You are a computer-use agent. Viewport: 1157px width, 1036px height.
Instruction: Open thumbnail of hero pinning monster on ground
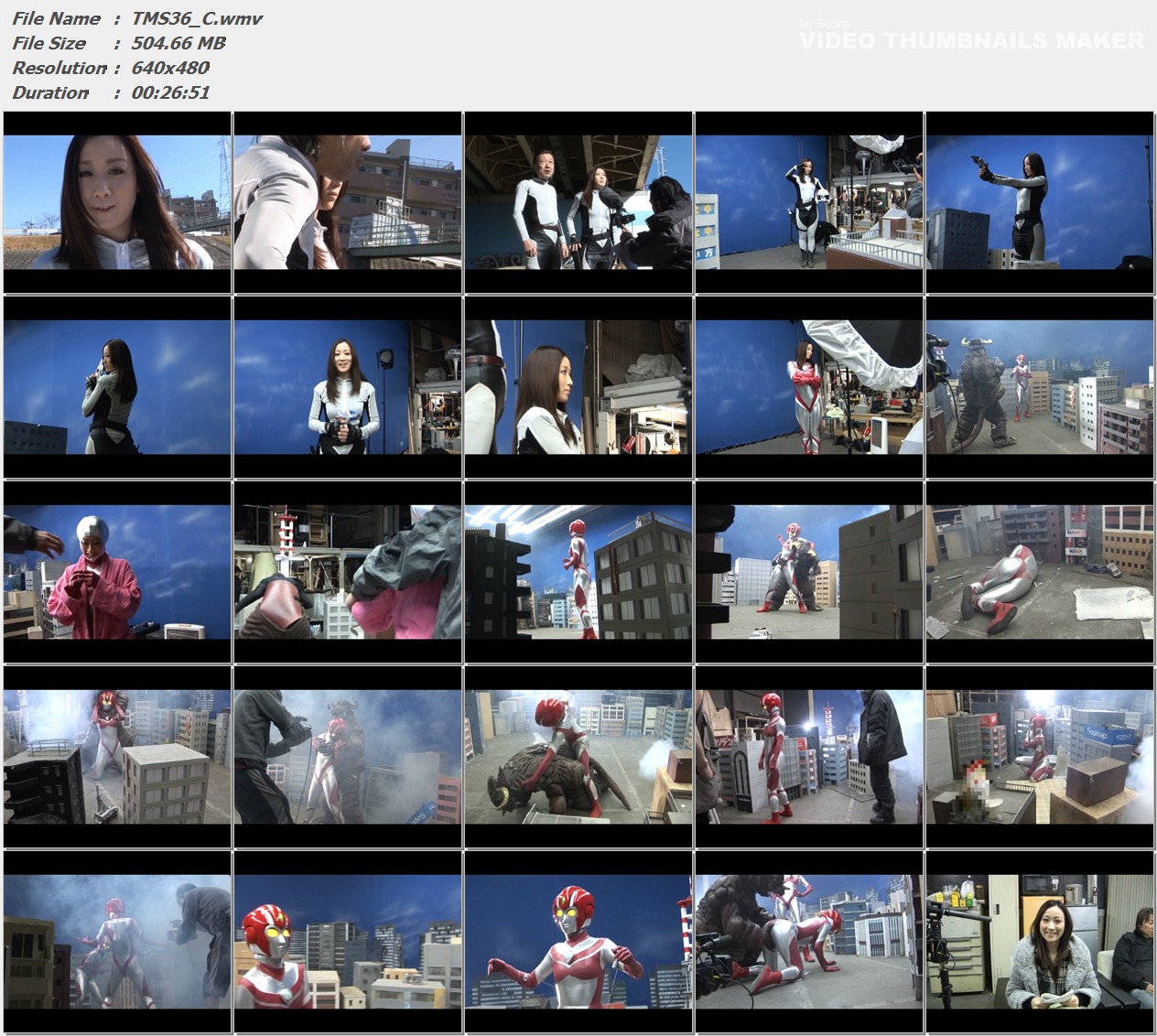[x=578, y=757]
